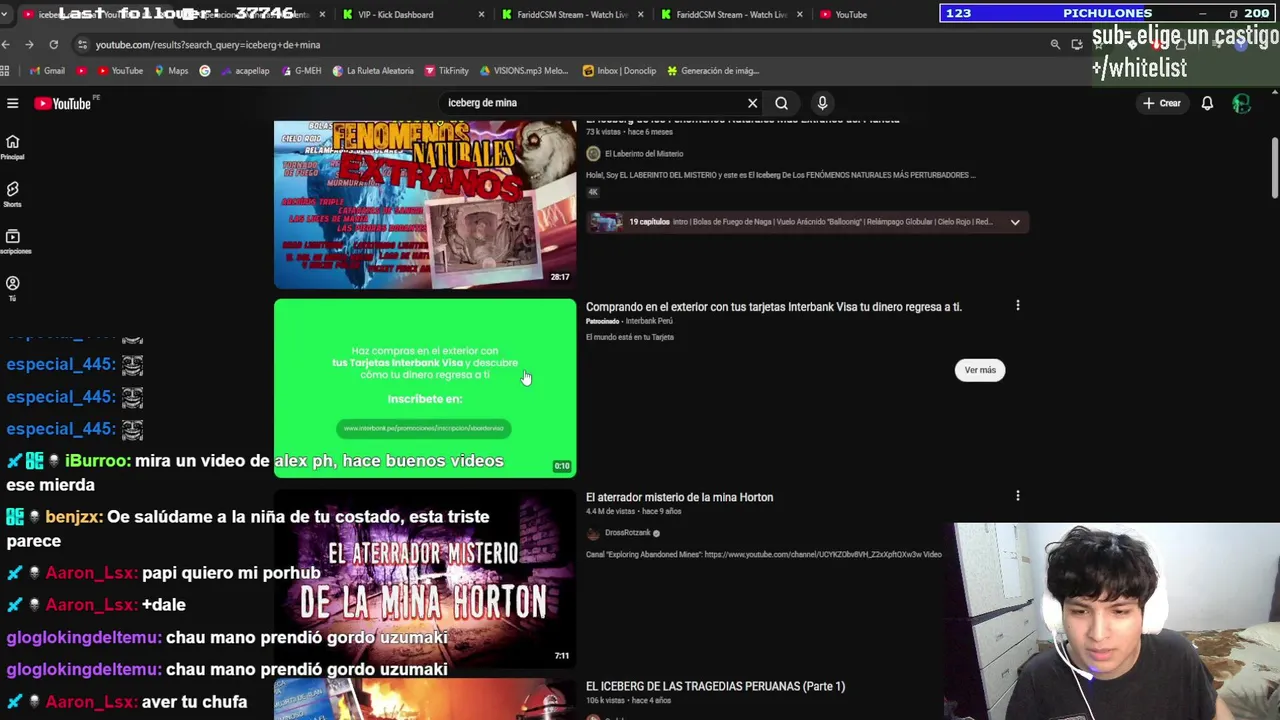Image resolution: width=1280 pixels, height=720 pixels.
Task: Click the 19 capítulos small chapter thumbnail
Action: pyautogui.click(x=604, y=222)
